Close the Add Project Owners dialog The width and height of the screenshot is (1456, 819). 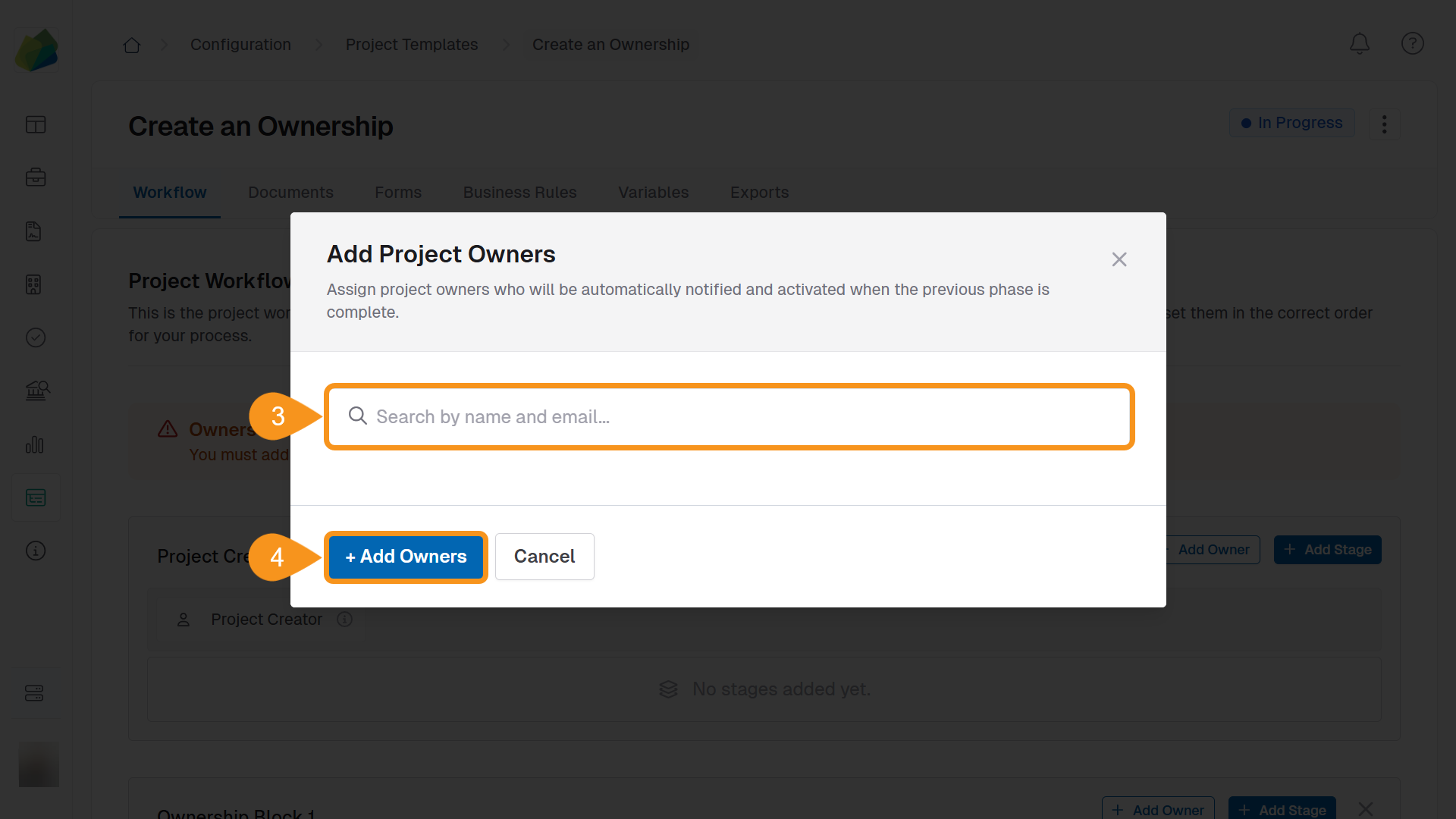1119,259
